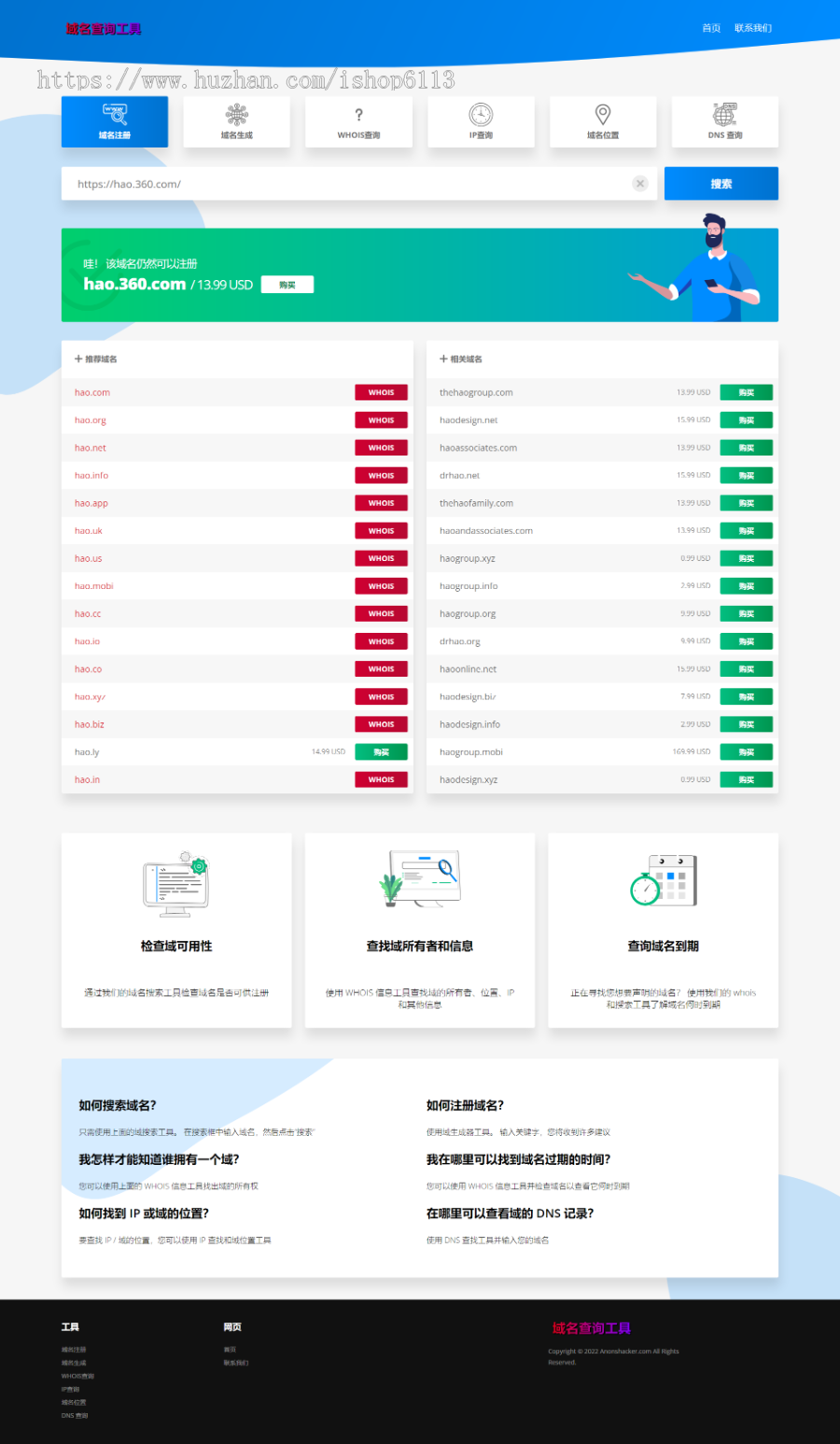Click the 查询域名到期 calendar illustration icon
Viewport: 840px width, 1444px height.
[x=664, y=880]
